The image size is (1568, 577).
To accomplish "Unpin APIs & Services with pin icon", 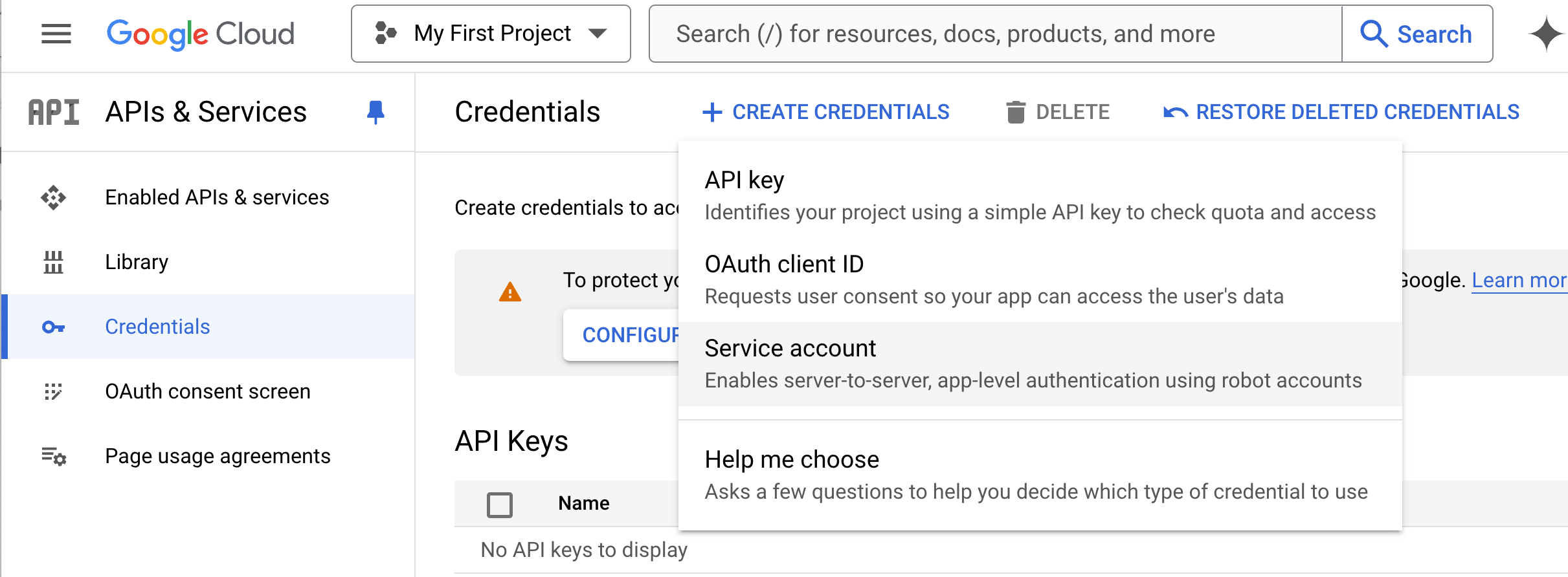I will click(375, 112).
